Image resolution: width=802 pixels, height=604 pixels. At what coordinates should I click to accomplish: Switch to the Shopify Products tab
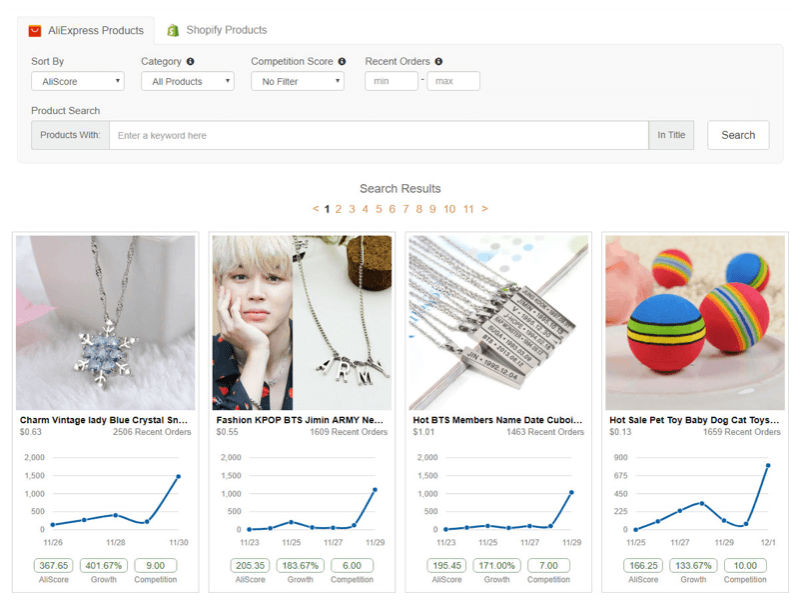pos(217,30)
